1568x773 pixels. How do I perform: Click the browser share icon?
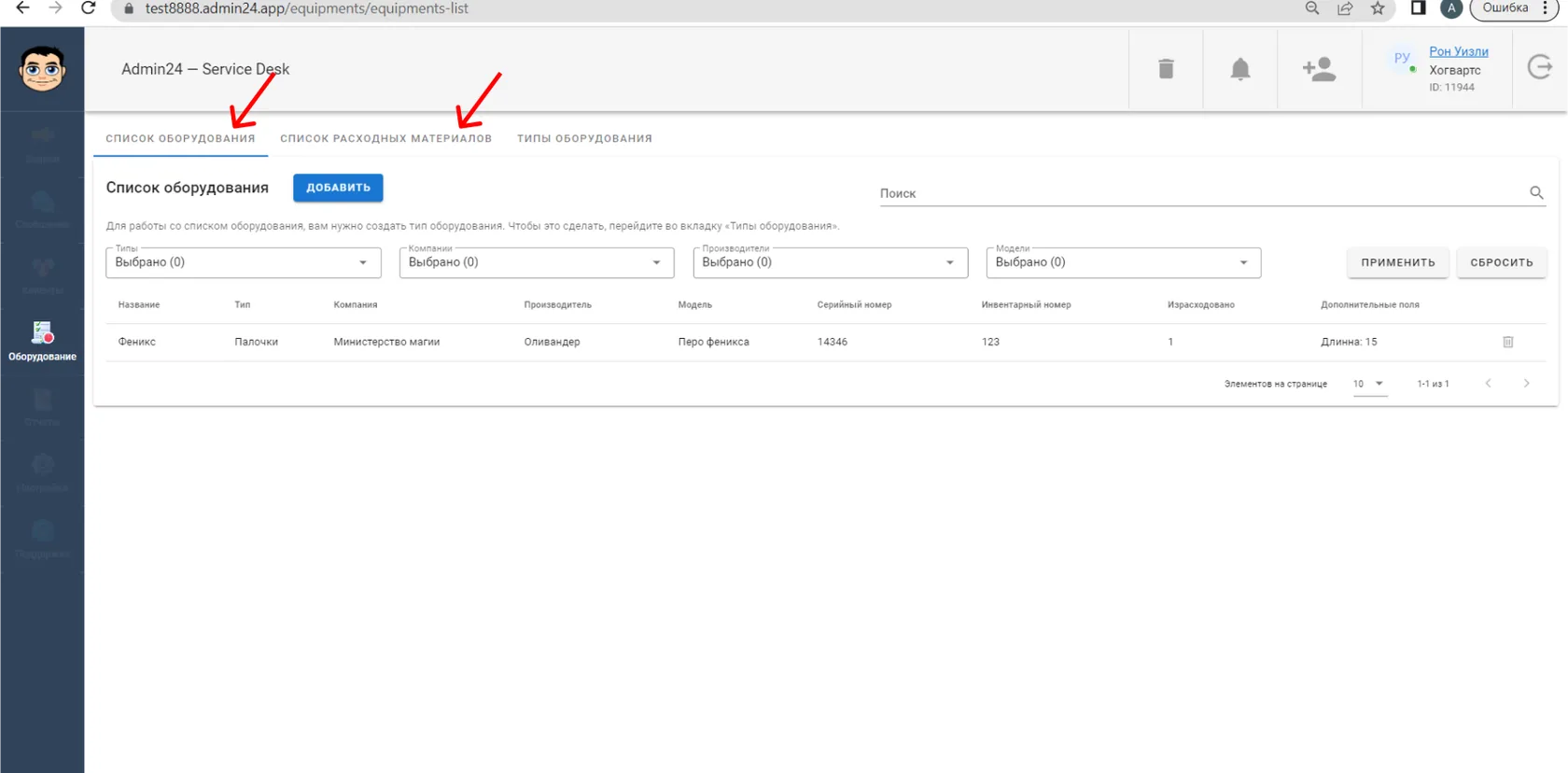(x=1345, y=8)
